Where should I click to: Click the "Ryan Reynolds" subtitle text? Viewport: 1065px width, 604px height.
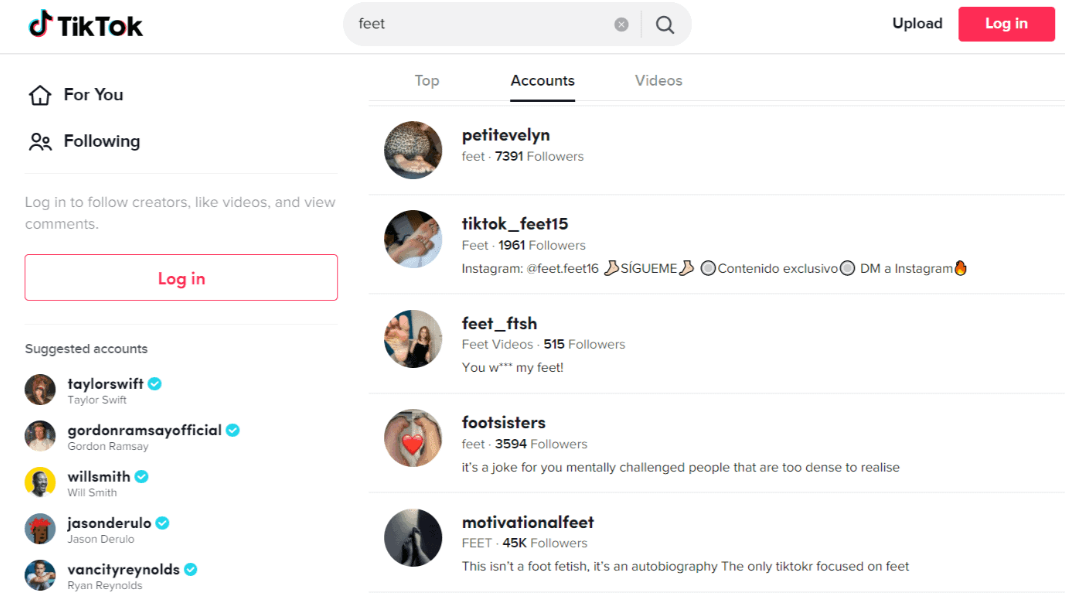coord(105,586)
